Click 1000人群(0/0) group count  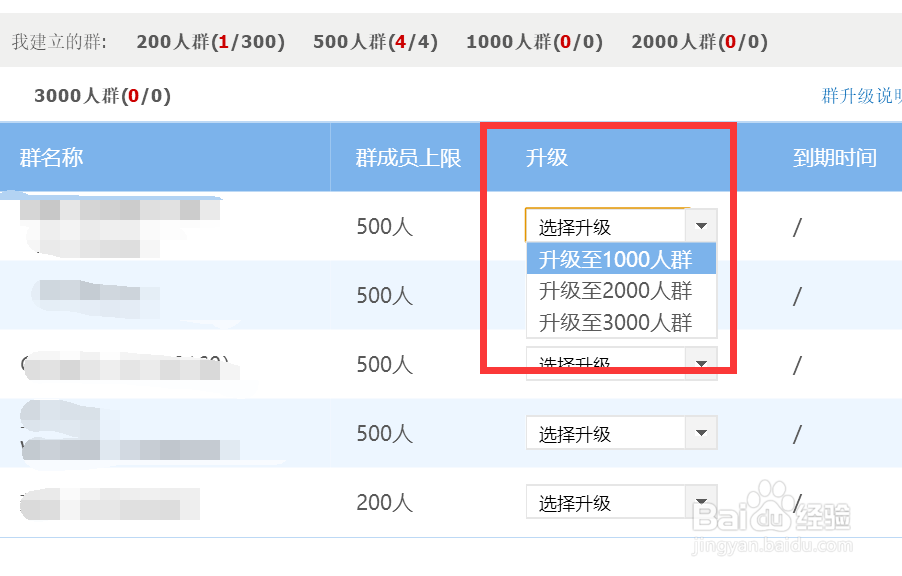[x=534, y=42]
